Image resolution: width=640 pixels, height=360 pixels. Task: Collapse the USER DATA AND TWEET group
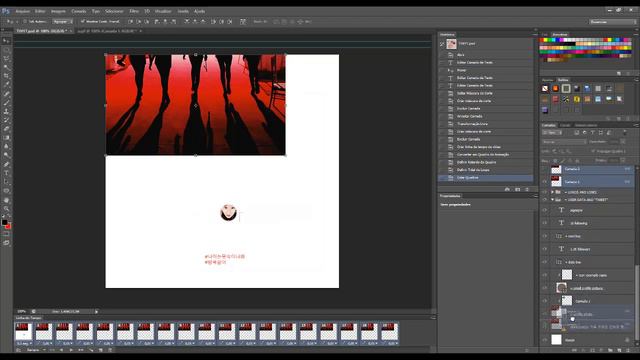[x=552, y=200]
